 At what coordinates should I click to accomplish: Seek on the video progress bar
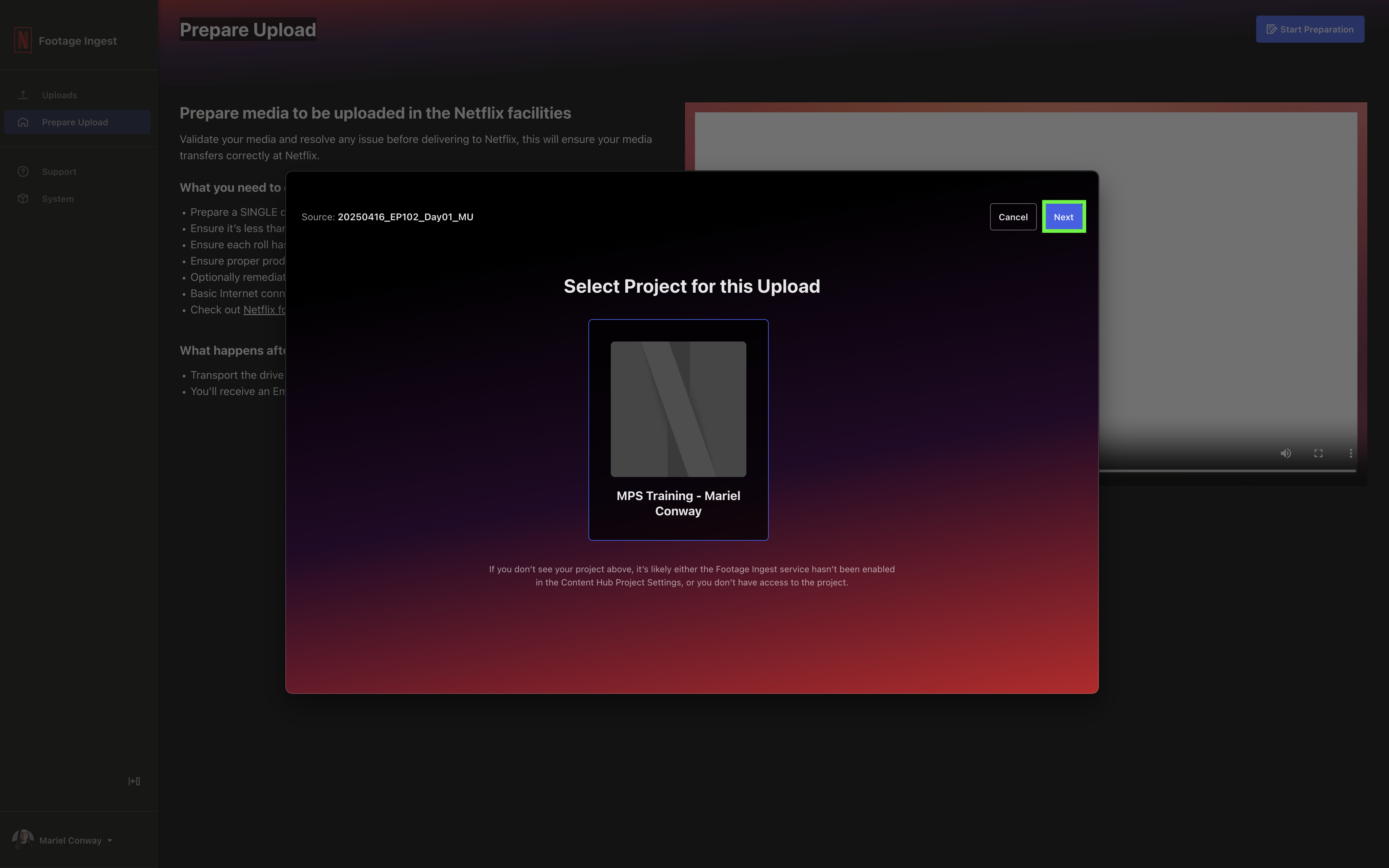click(x=1227, y=471)
